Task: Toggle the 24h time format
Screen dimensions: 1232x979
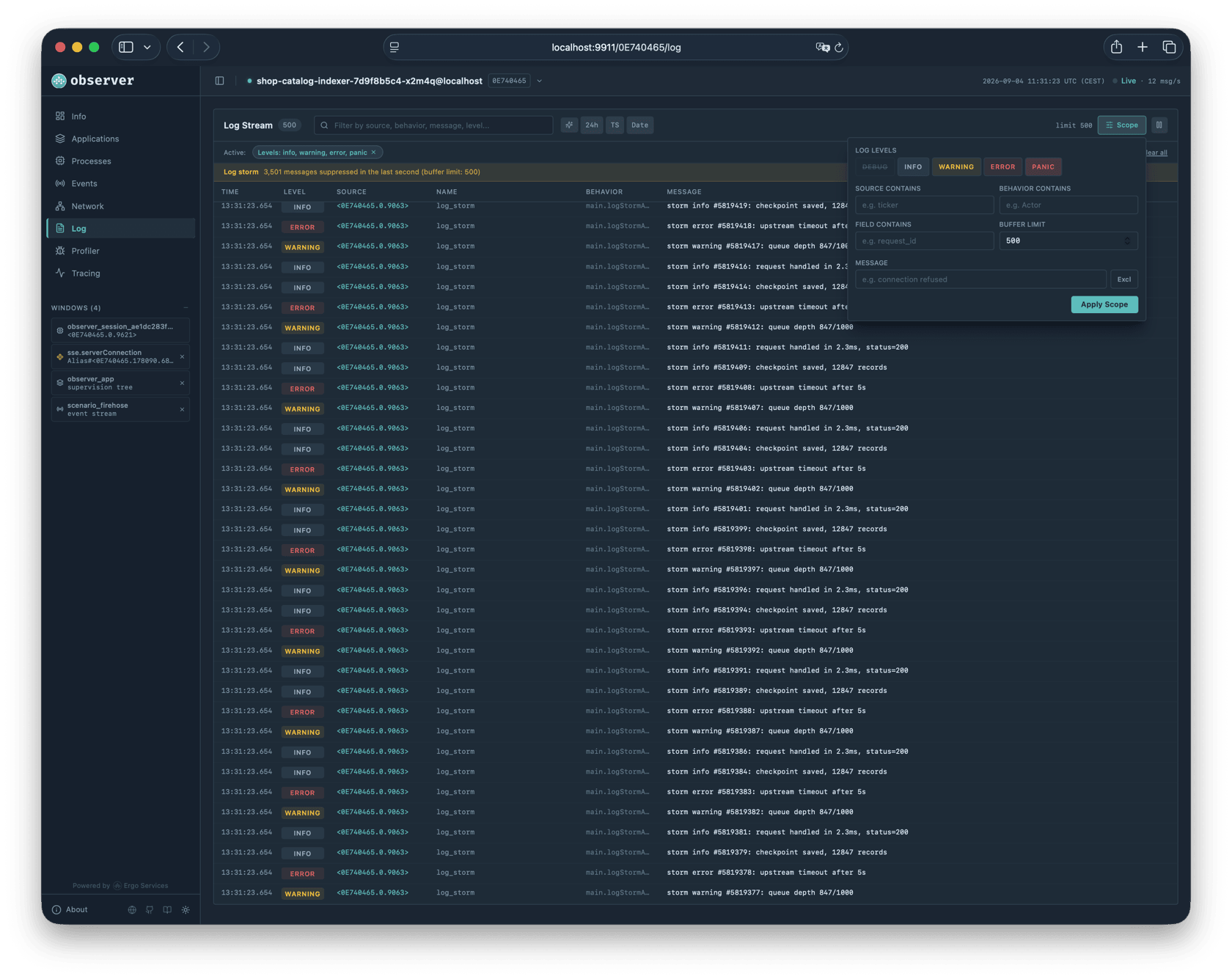Action: 592,125
